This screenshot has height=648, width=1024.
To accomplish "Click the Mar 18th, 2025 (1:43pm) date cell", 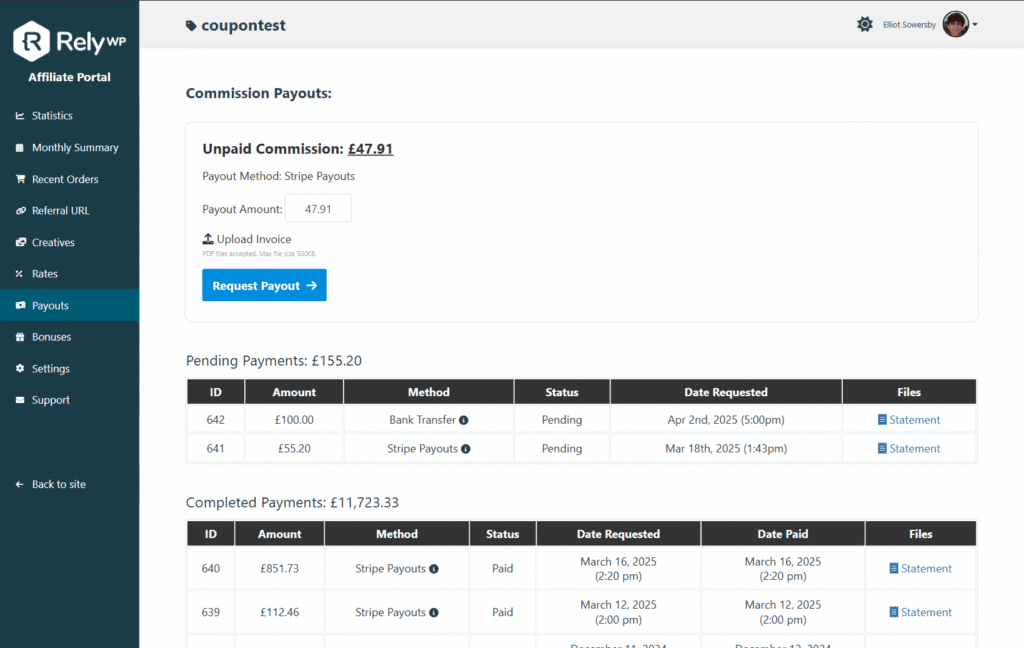I will 726,449.
